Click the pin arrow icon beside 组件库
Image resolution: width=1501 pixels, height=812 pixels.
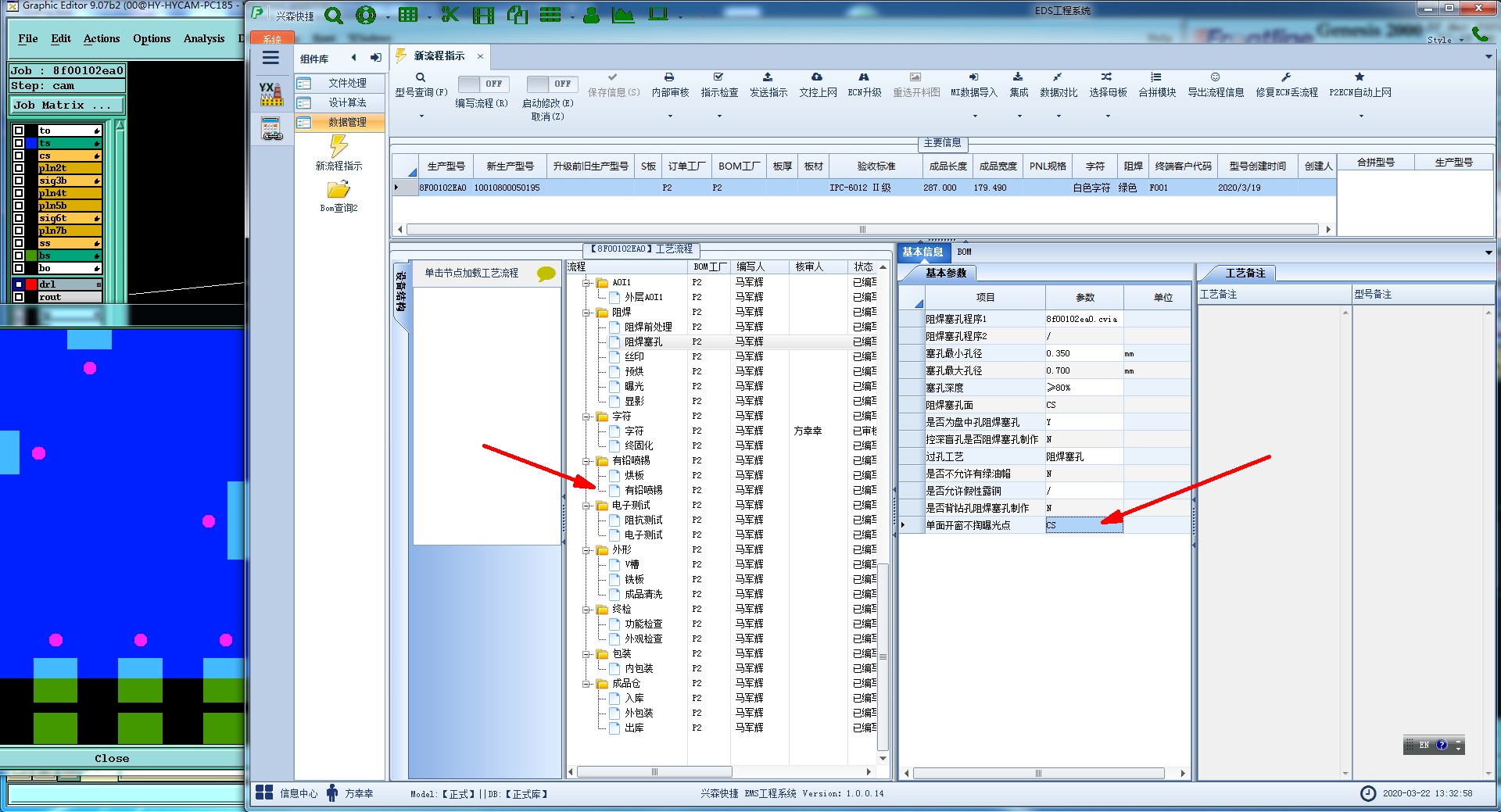376,58
